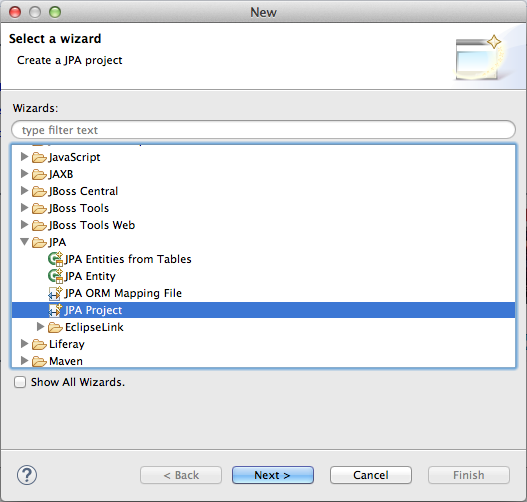Click the EclipseLink folder icon
The height and width of the screenshot is (502, 527).
[55, 327]
